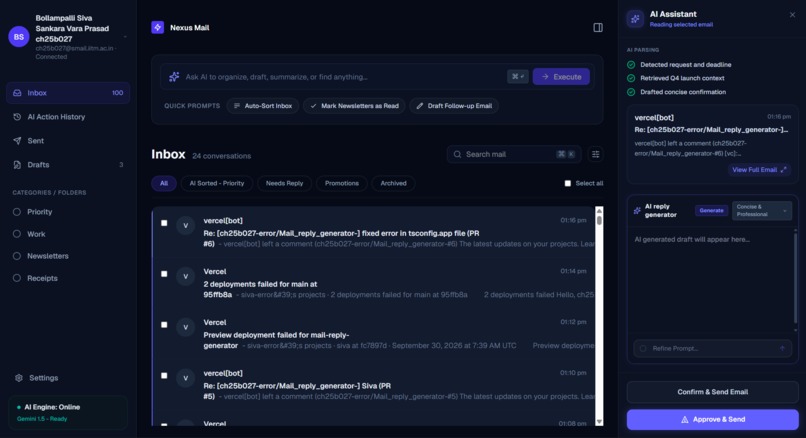Open Preview deployment failed for mail-reply-generator email
This screenshot has height=438, width=806.
pos(373,334)
